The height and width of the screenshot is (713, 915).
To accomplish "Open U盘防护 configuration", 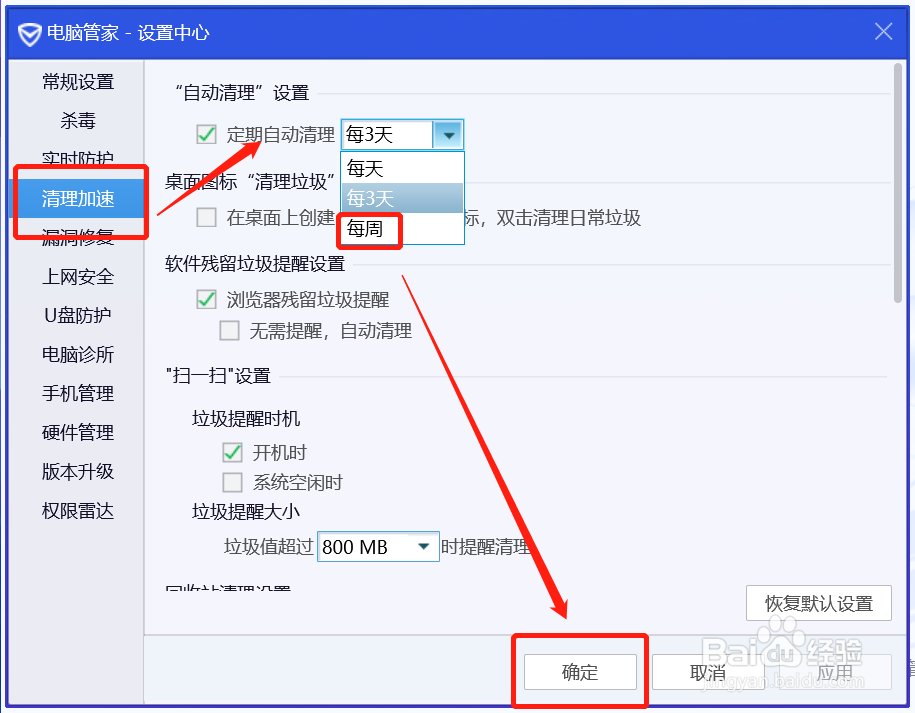I will point(78,315).
